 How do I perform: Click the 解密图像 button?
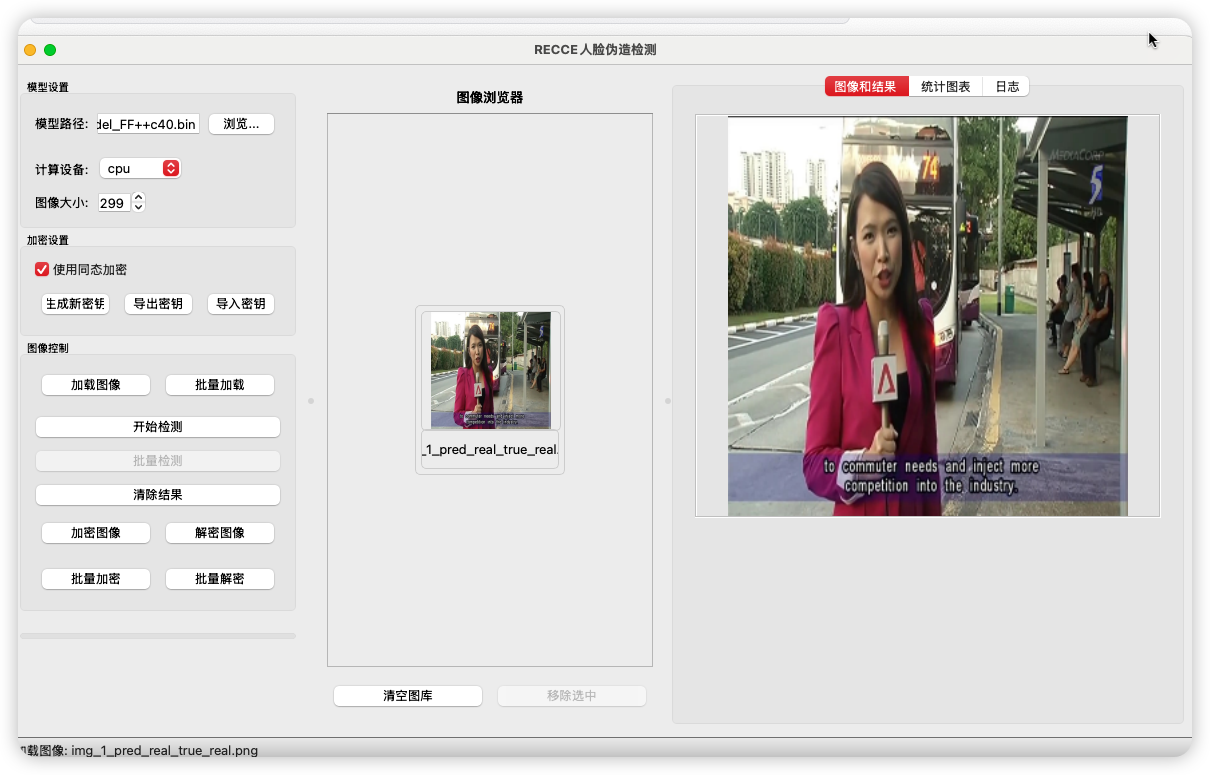coord(220,533)
